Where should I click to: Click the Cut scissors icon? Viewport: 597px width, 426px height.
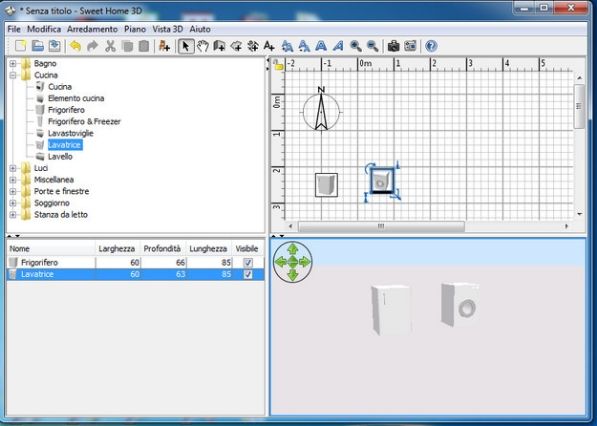pyautogui.click(x=110, y=46)
